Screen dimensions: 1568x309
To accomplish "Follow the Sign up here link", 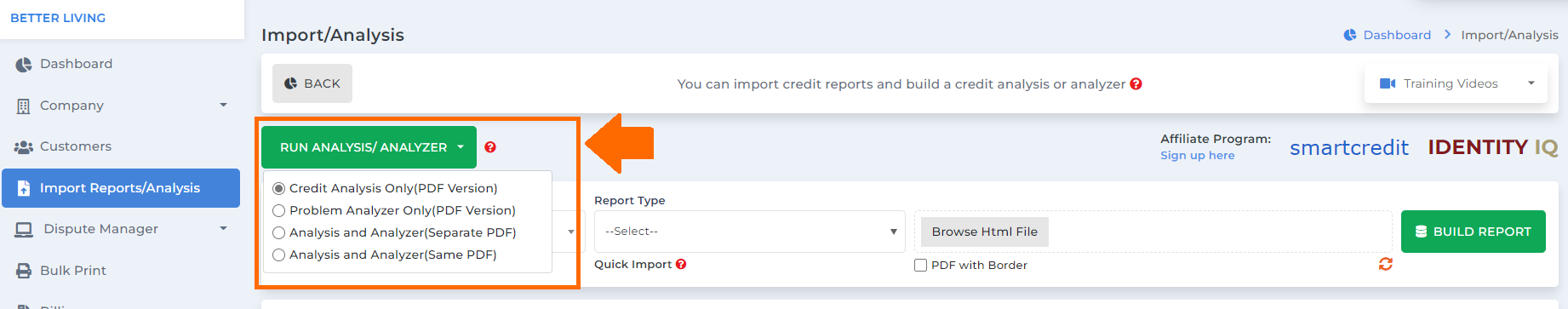I will click(1197, 156).
